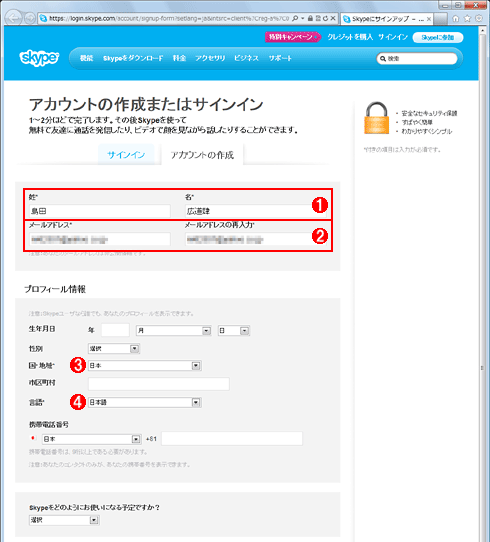Open the 国/地域 country dropdown
The image size is (490, 542).
click(x=144, y=365)
